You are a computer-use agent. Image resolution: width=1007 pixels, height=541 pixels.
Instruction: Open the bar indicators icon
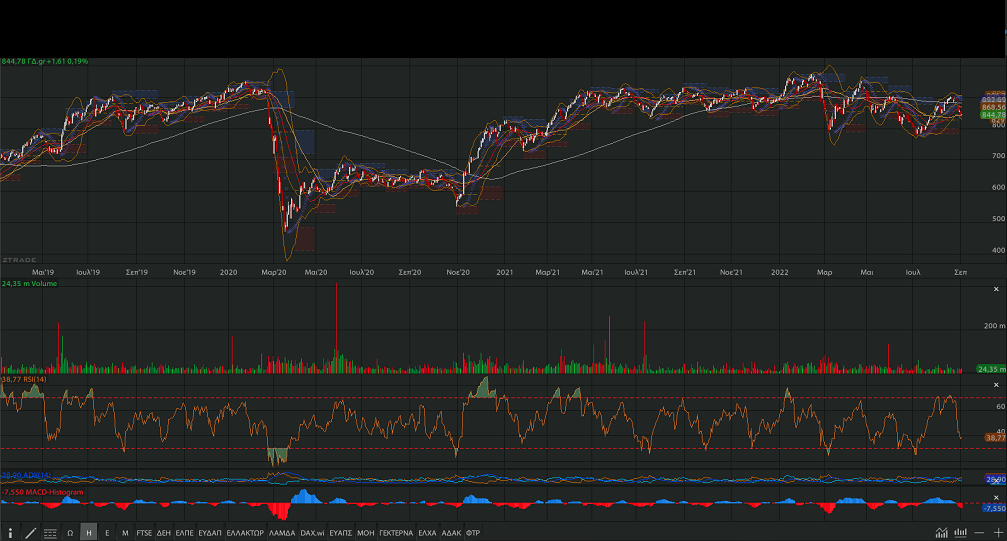tap(961, 533)
